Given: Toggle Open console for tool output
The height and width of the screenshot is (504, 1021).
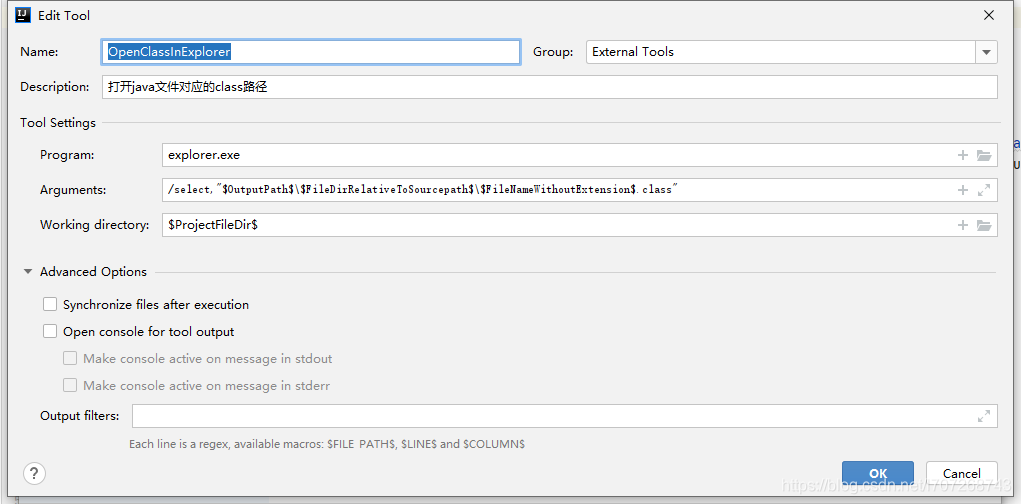Looking at the screenshot, I should 50,332.
